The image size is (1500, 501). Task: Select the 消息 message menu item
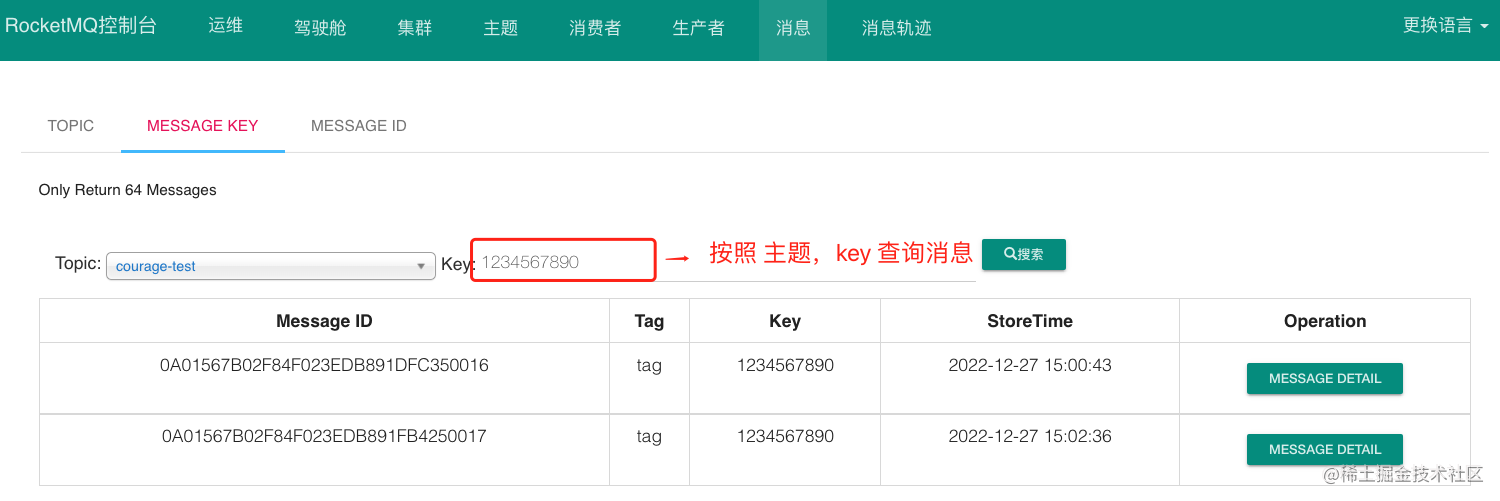click(793, 27)
